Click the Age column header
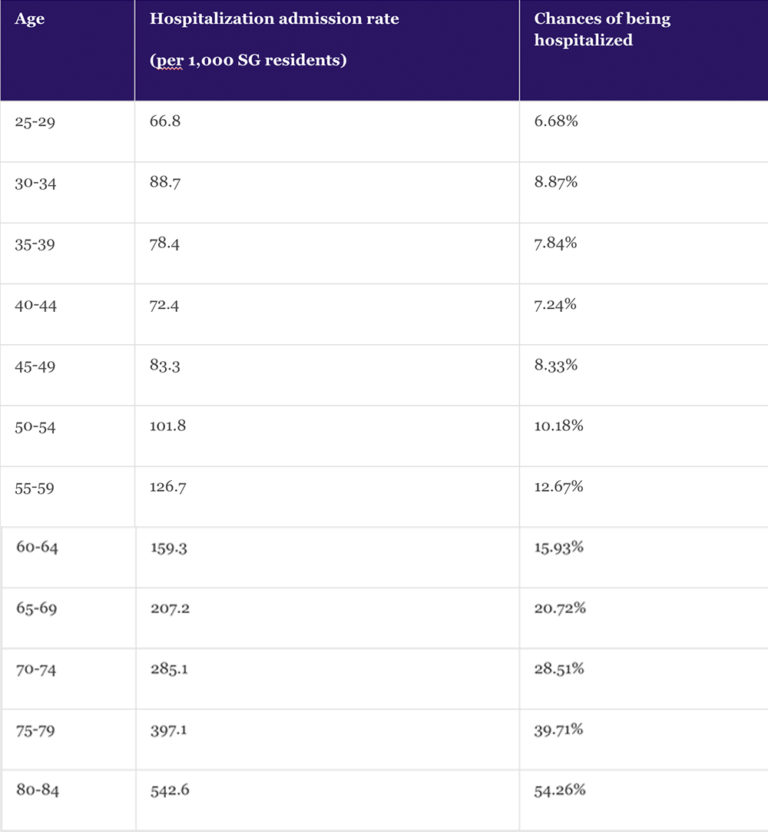 pos(30,20)
